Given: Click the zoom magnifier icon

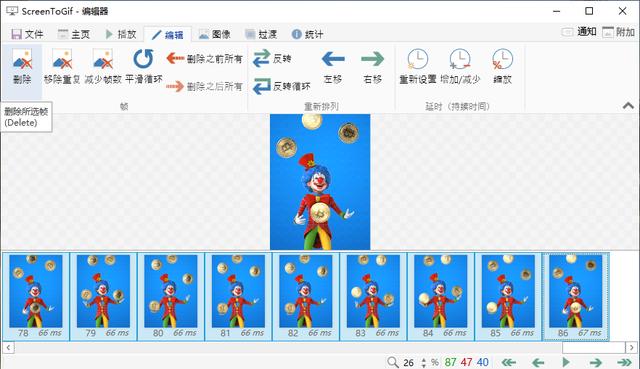Looking at the screenshot, I should [x=393, y=362].
